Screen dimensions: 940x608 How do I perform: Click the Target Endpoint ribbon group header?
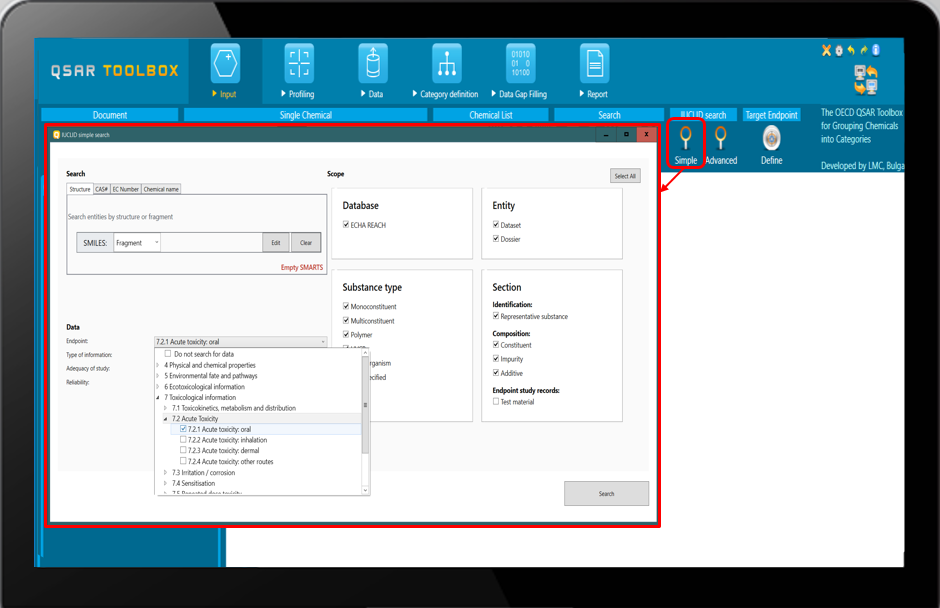pyautogui.click(x=772, y=115)
